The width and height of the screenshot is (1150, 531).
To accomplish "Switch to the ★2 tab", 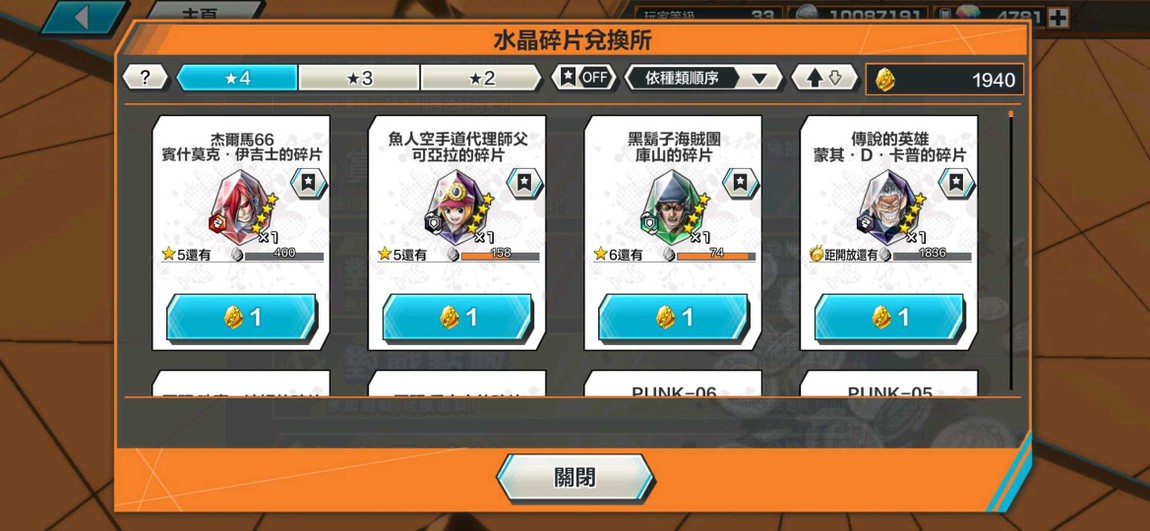I will click(481, 78).
